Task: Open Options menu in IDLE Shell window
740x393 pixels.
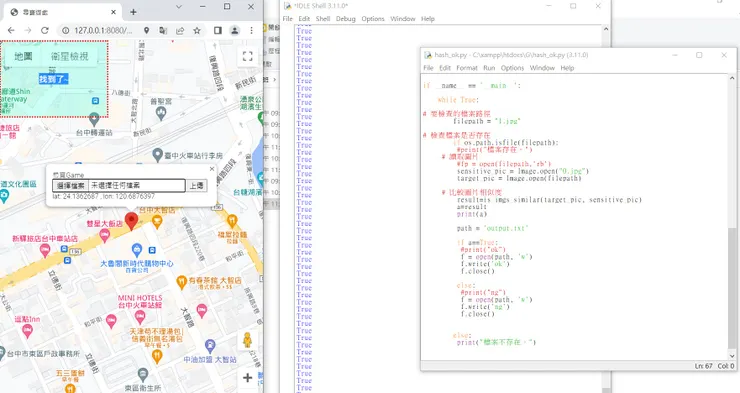Action: tap(373, 19)
